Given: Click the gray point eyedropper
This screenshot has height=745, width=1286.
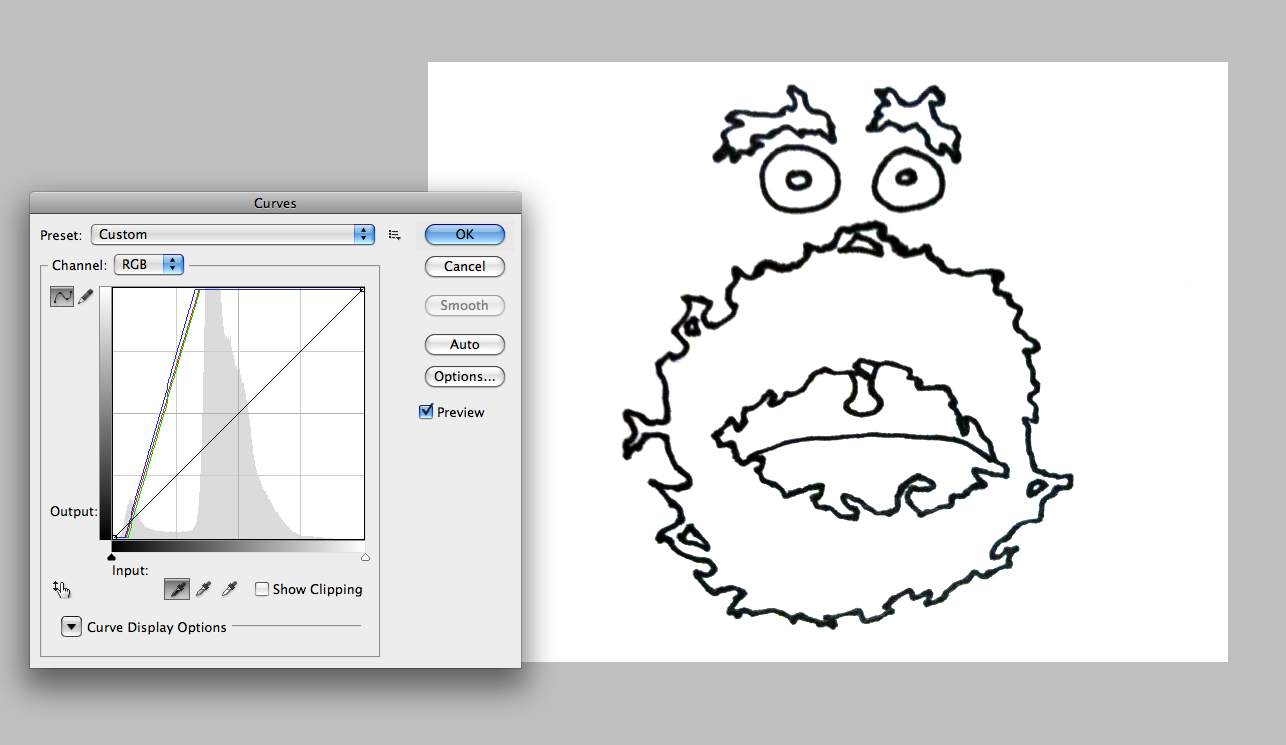Looking at the screenshot, I should (204, 590).
